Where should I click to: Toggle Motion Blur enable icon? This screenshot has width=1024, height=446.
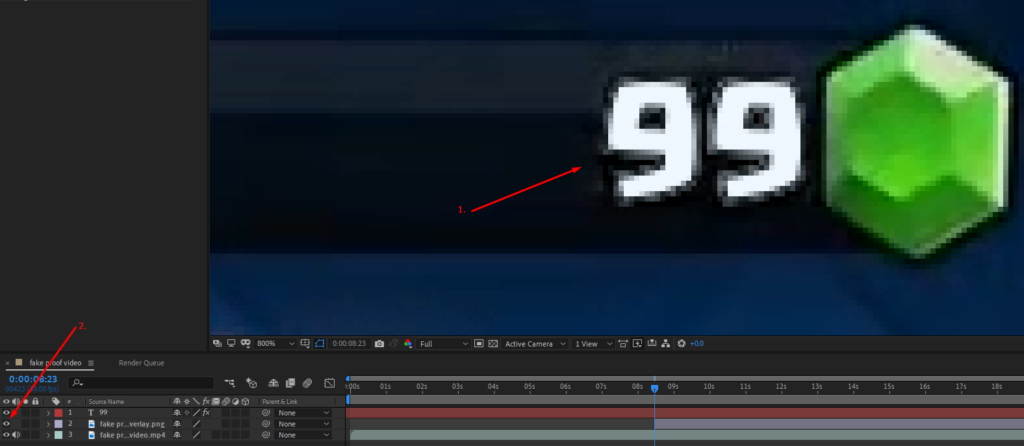tap(307, 383)
